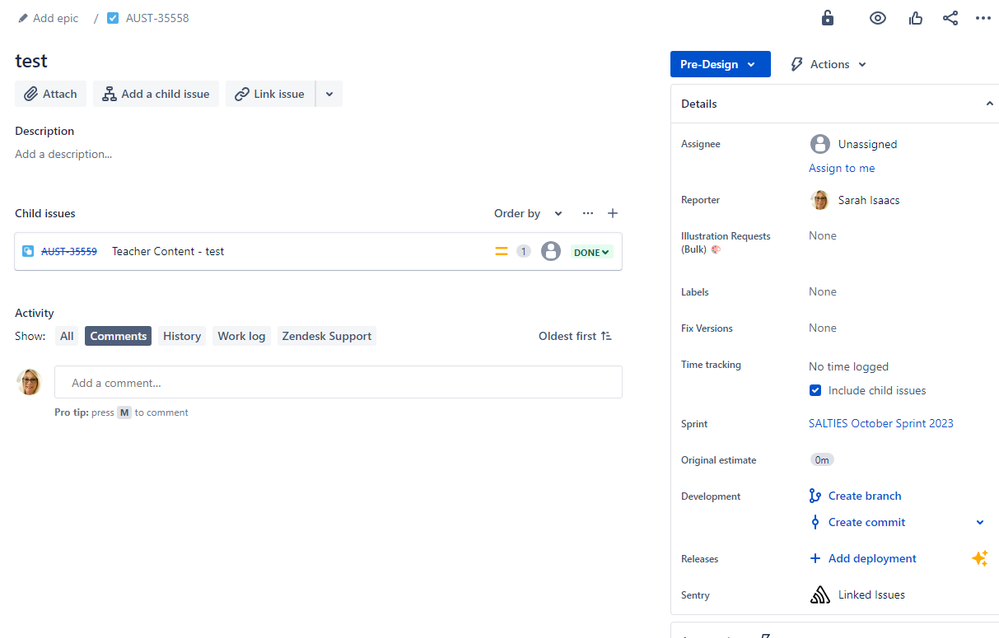Screen dimensions: 999x638
Task: Click the user avatar beside comment box
Action: (29, 382)
